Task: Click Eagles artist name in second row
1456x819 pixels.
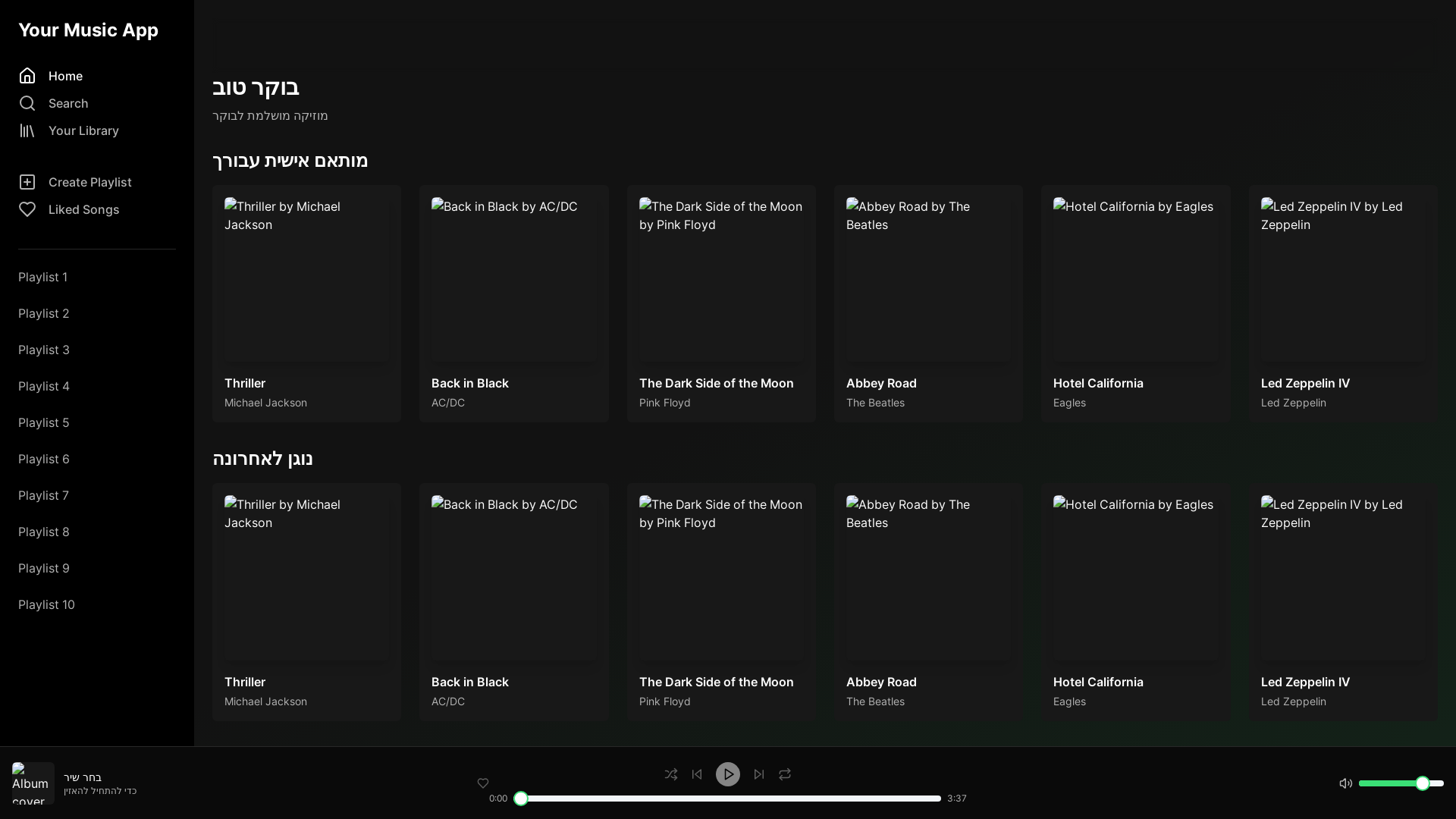Action: (x=1069, y=701)
